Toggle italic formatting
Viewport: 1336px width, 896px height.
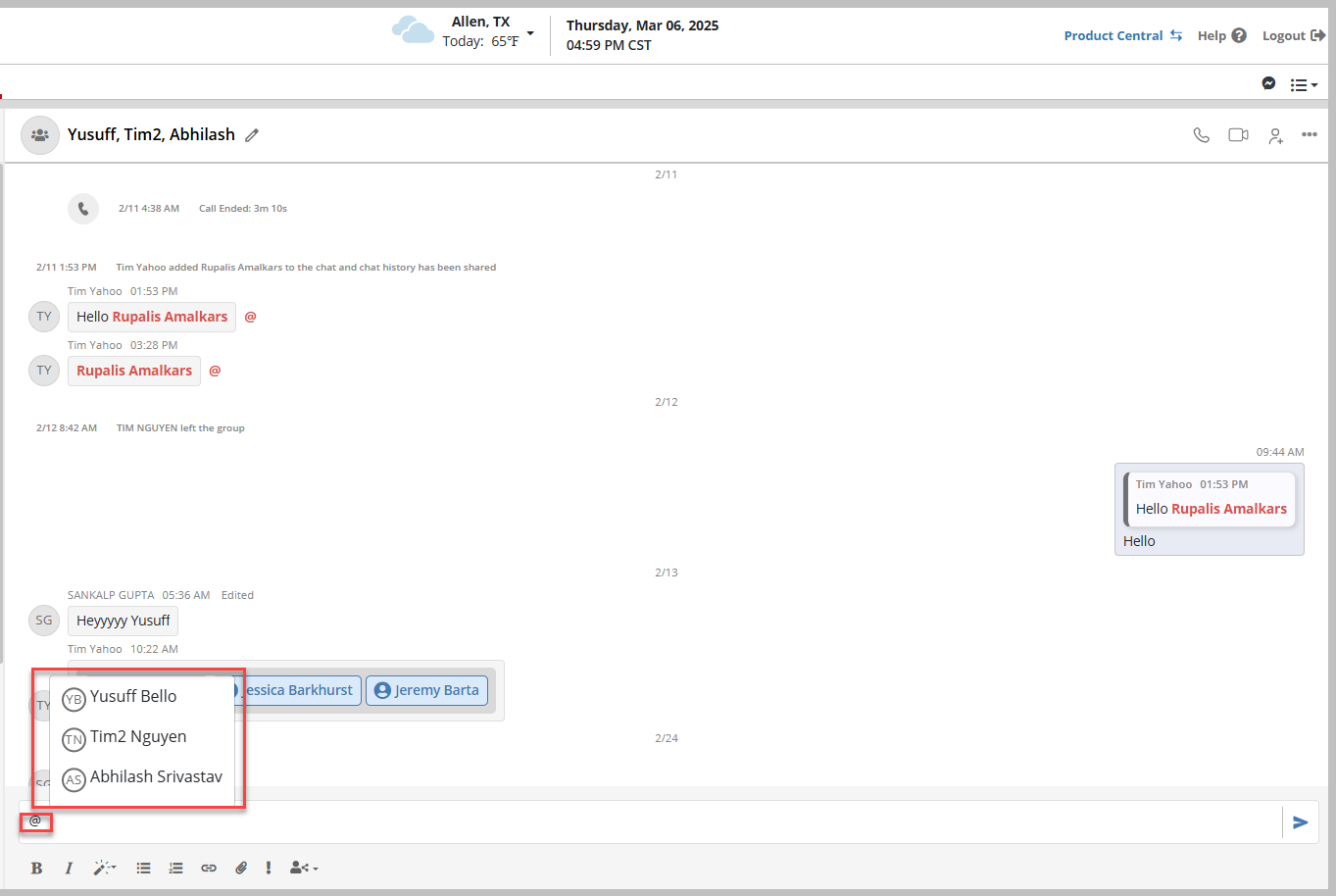point(69,868)
